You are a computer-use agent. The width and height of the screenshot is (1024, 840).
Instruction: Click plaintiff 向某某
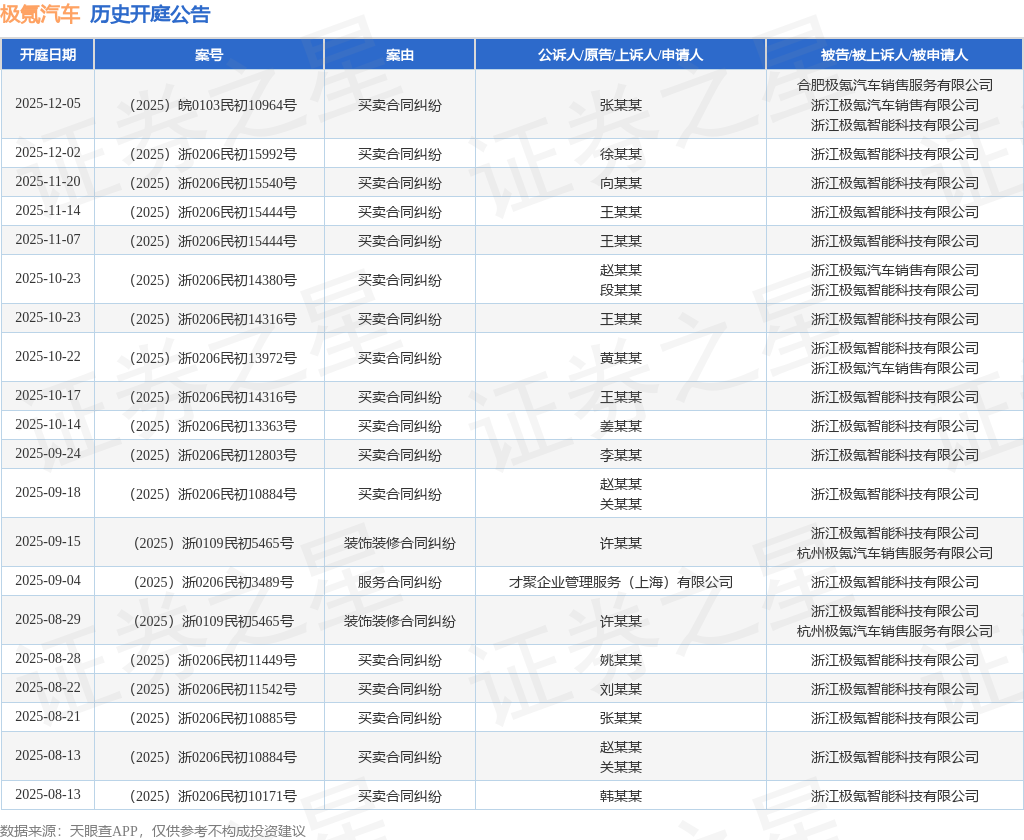pyautogui.click(x=620, y=184)
